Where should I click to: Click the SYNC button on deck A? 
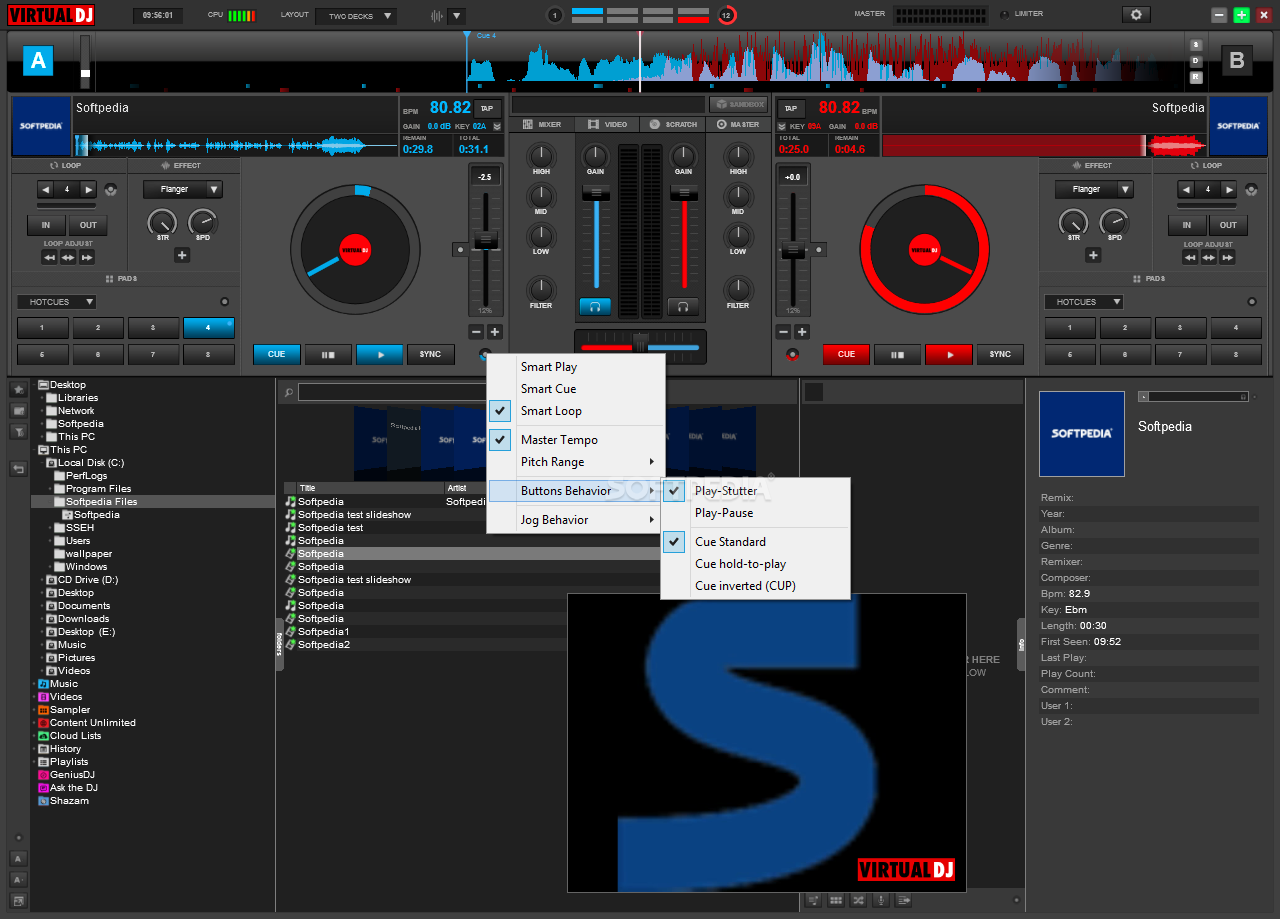[x=430, y=354]
